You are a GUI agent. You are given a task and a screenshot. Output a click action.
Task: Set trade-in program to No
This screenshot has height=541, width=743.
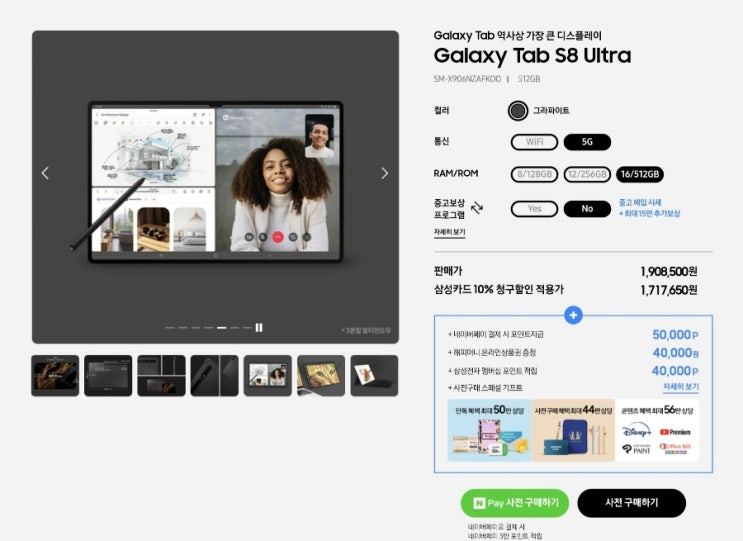[x=587, y=209]
